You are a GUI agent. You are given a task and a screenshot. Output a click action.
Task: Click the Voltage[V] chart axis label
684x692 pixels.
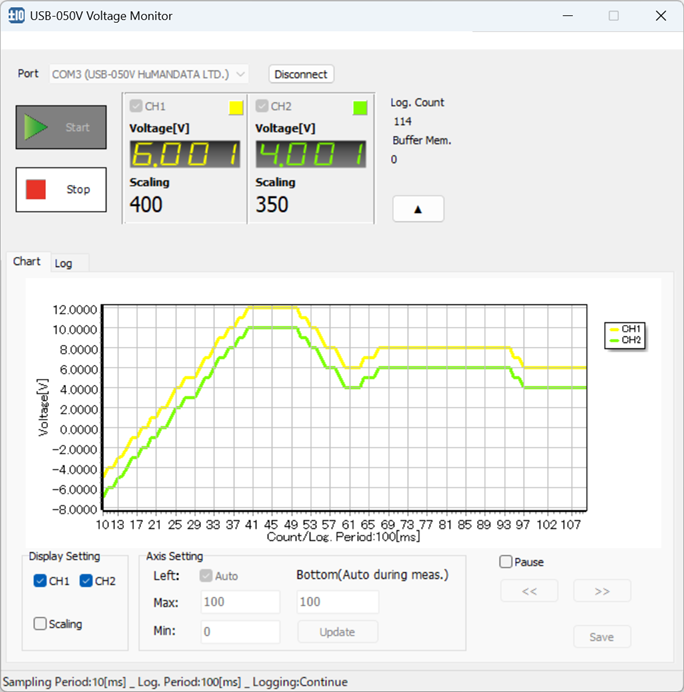pyautogui.click(x=43, y=407)
